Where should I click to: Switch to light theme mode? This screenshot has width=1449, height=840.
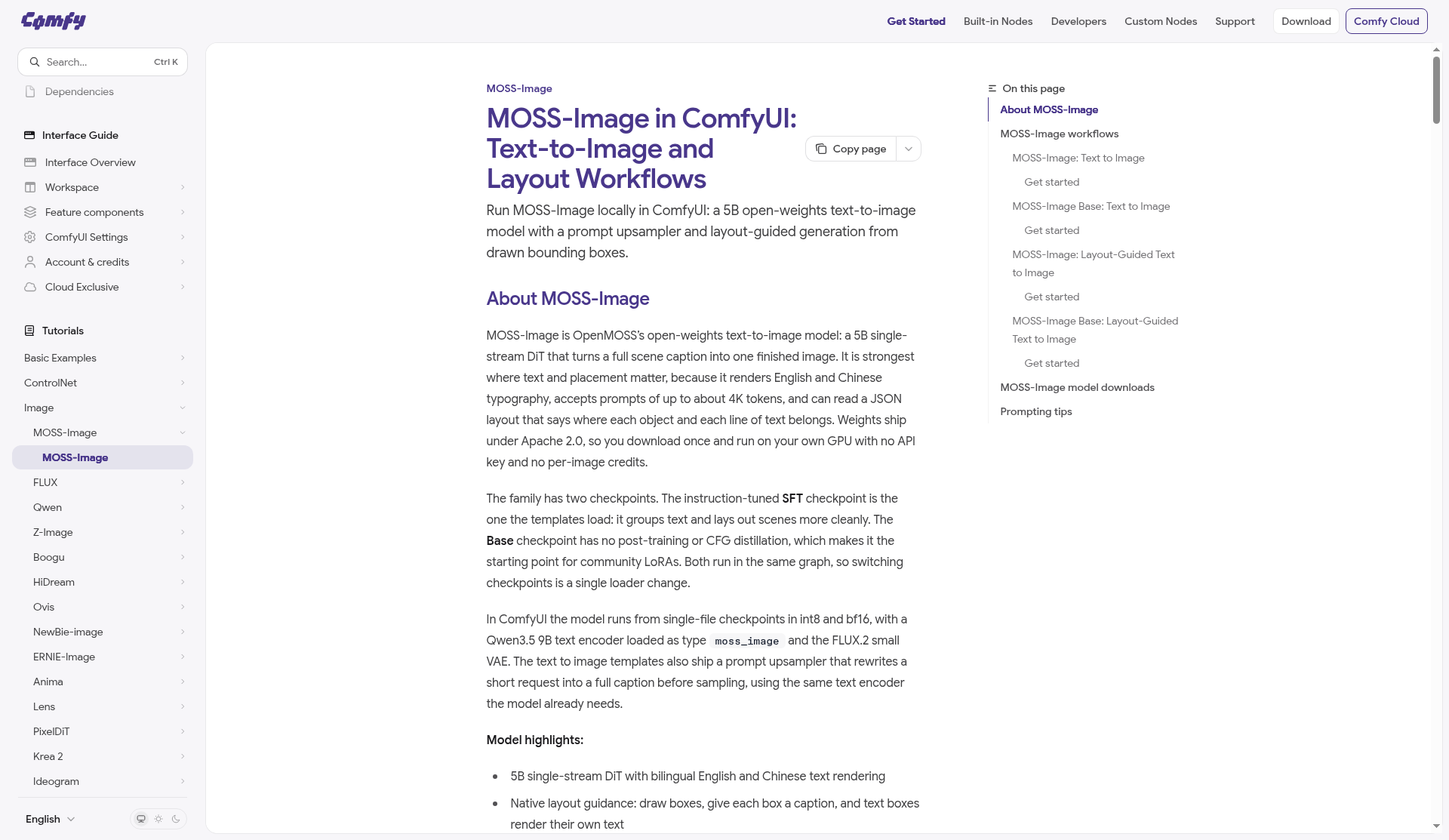(x=158, y=819)
